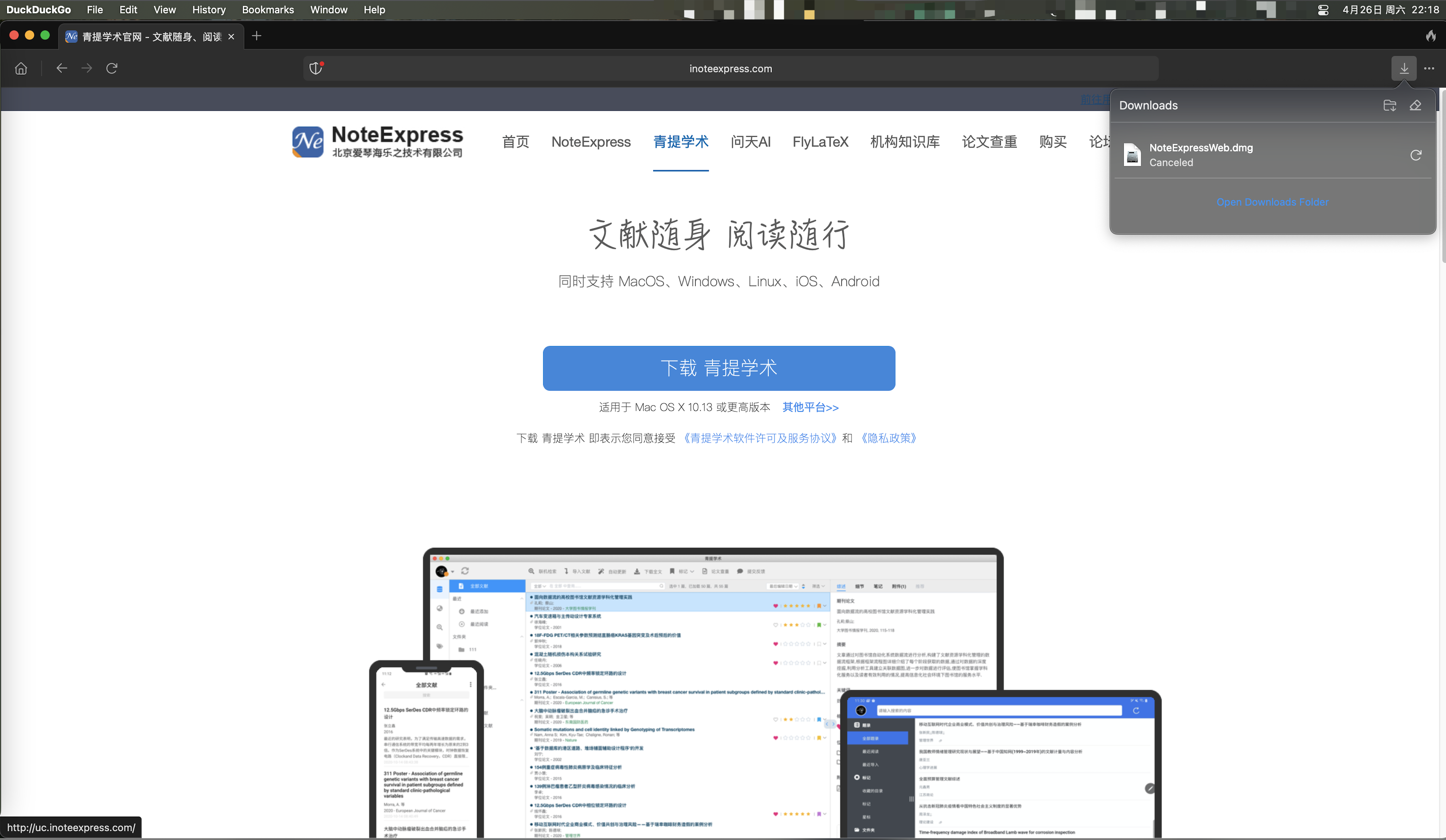Click the NoteExpress logo
Viewport: 1446px width, 840px height.
click(x=377, y=142)
